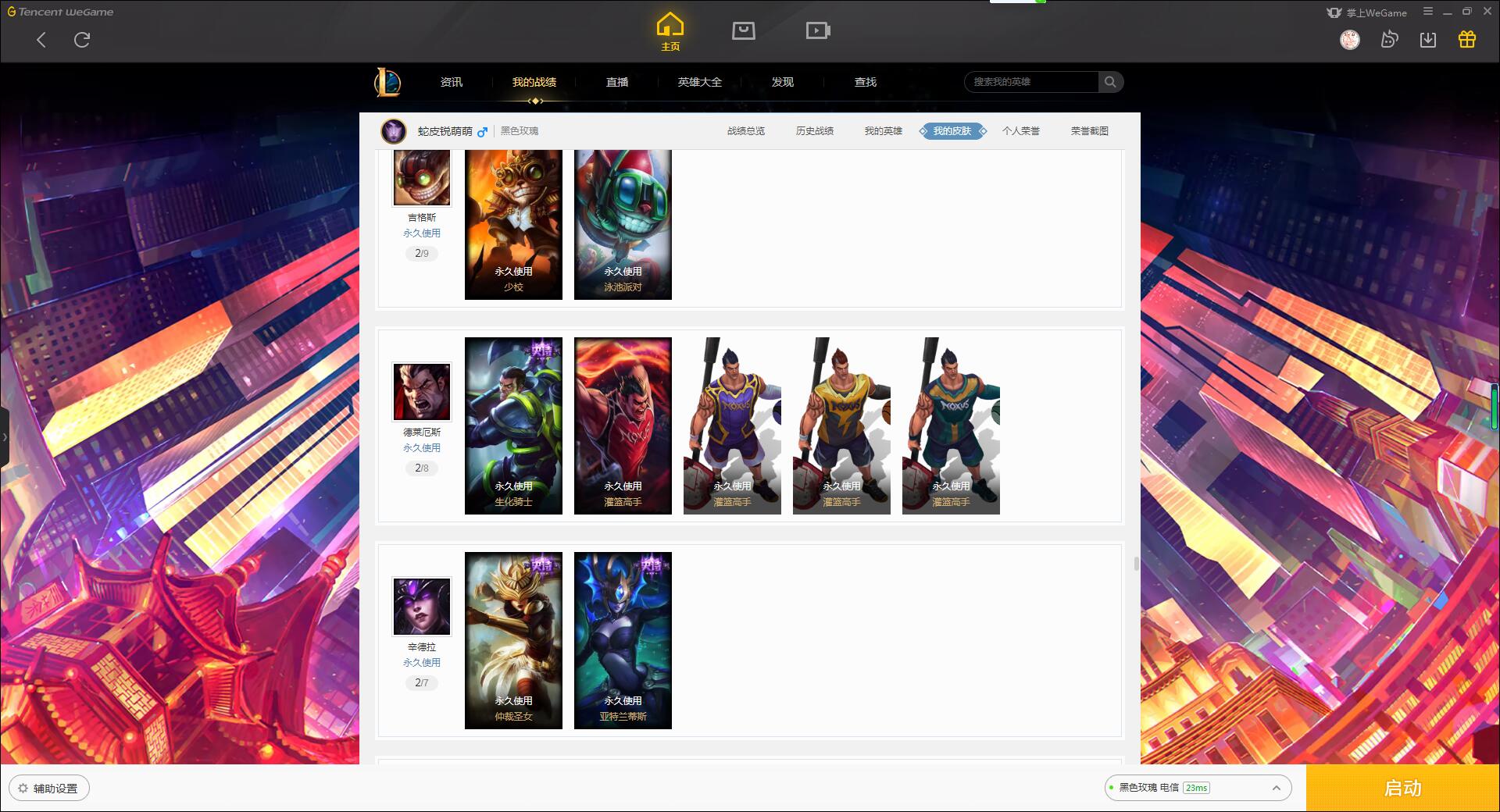Viewport: 1500px width, 812px height.
Task: Open the video live icon in top bar
Action: (x=818, y=30)
